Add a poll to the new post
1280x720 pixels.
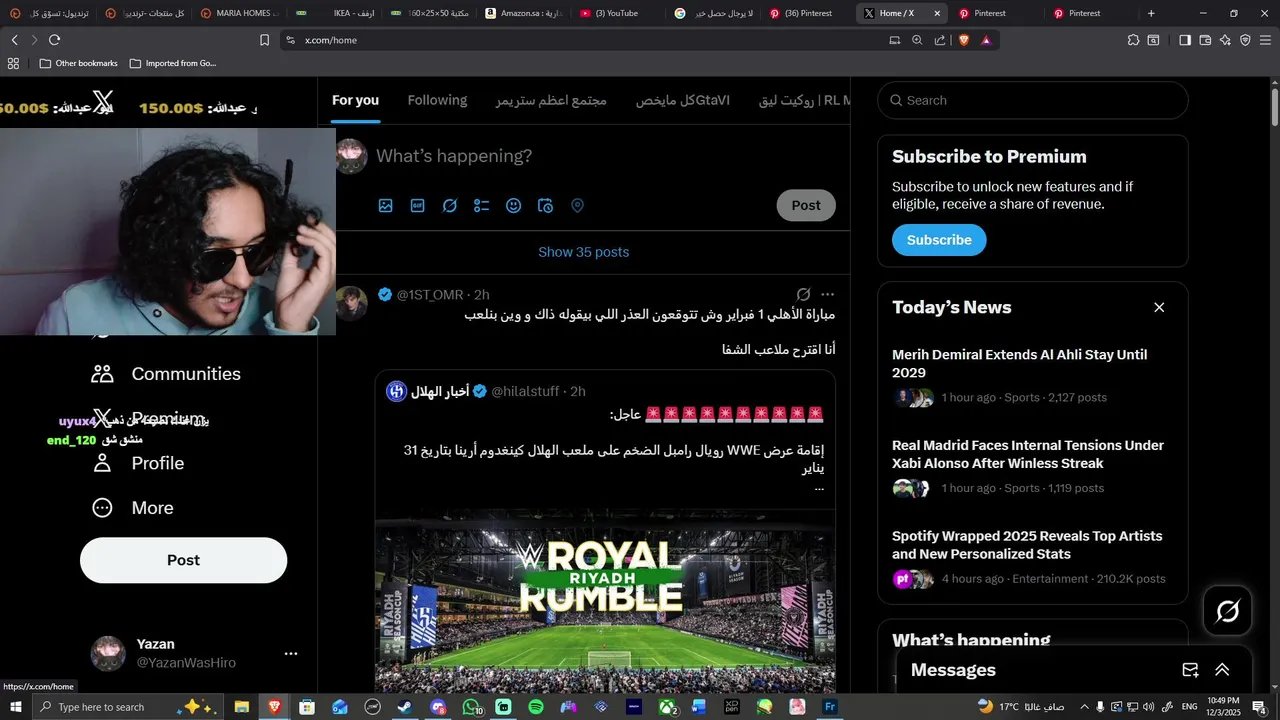[x=481, y=206]
